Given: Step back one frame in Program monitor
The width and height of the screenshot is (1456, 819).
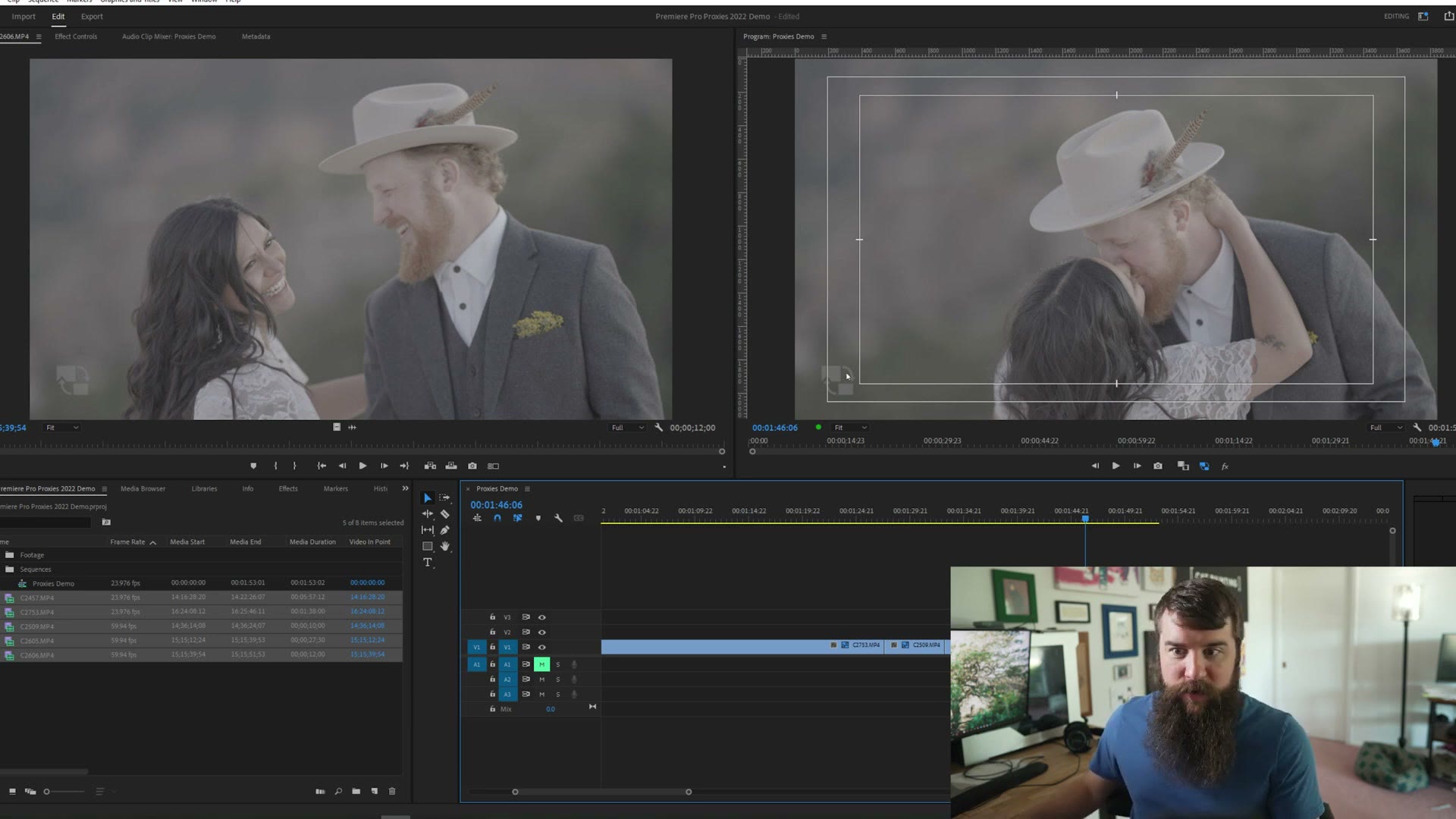Looking at the screenshot, I should 1095,466.
